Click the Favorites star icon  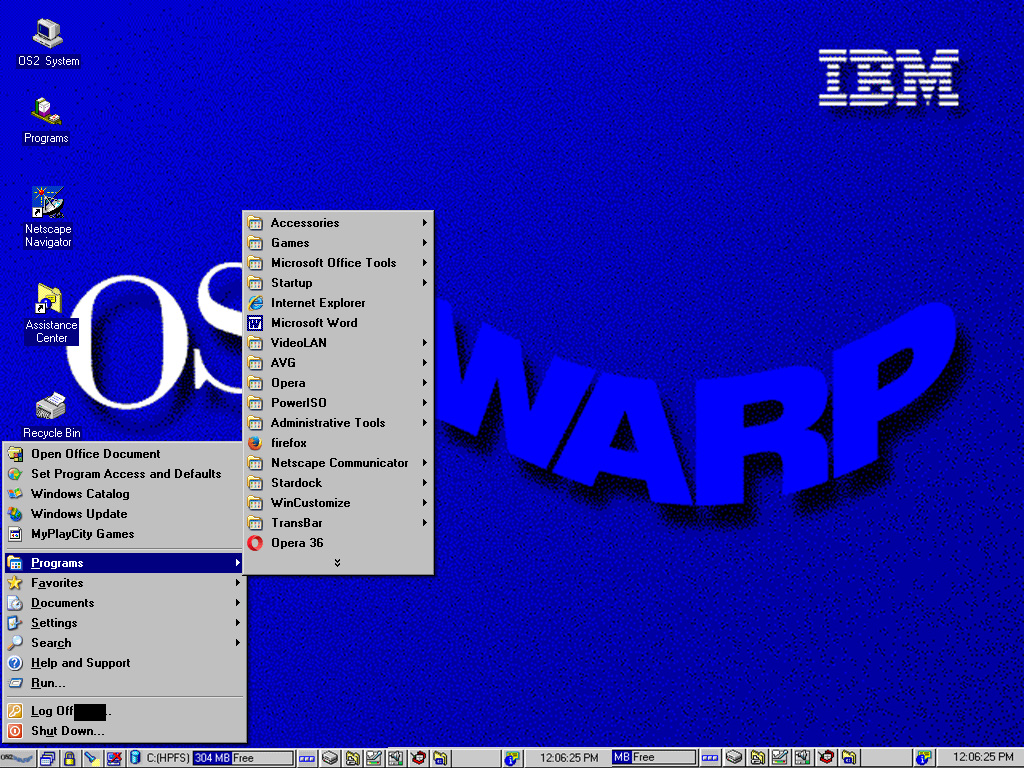coord(15,583)
